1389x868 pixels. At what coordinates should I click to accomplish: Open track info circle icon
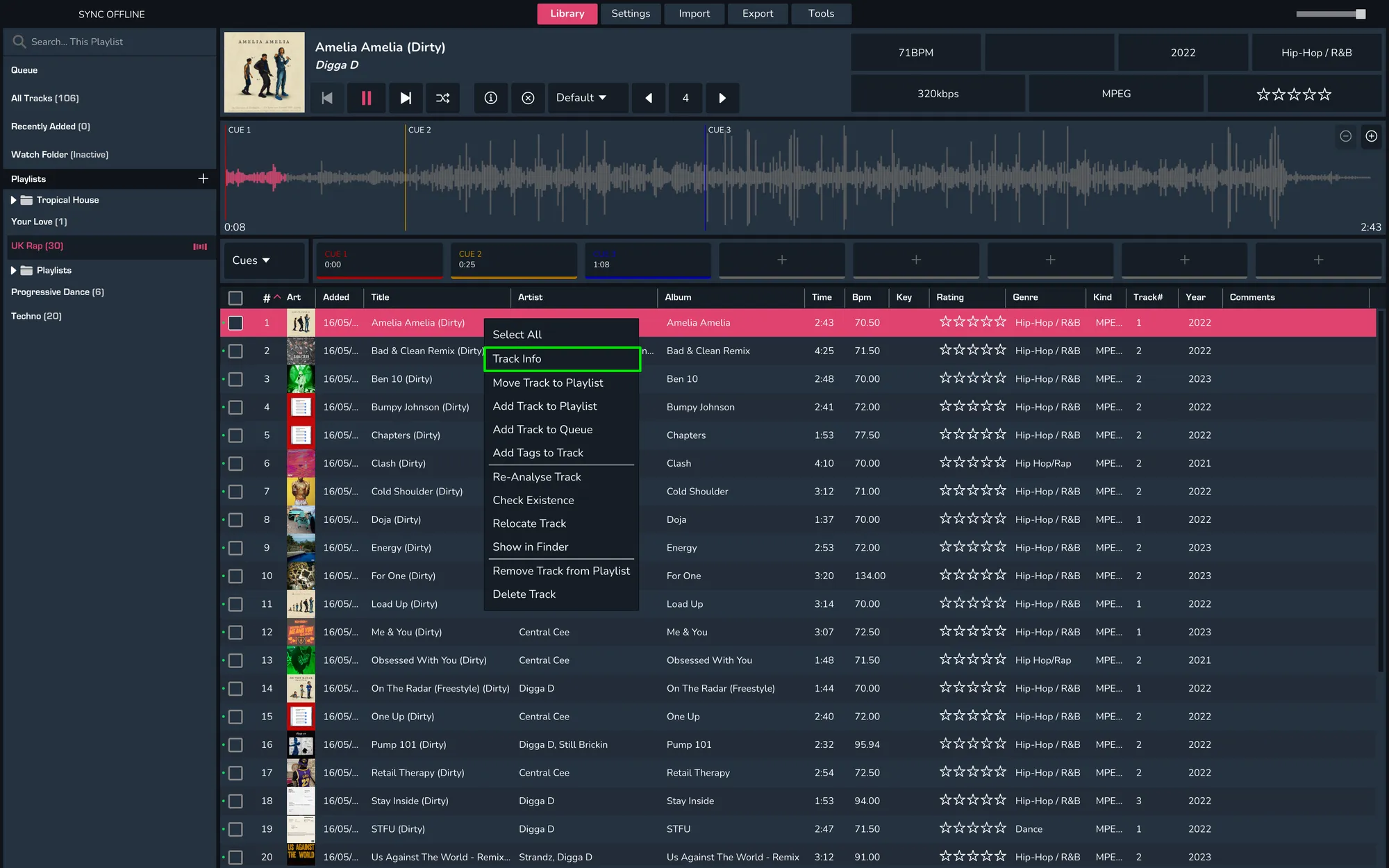(x=490, y=98)
